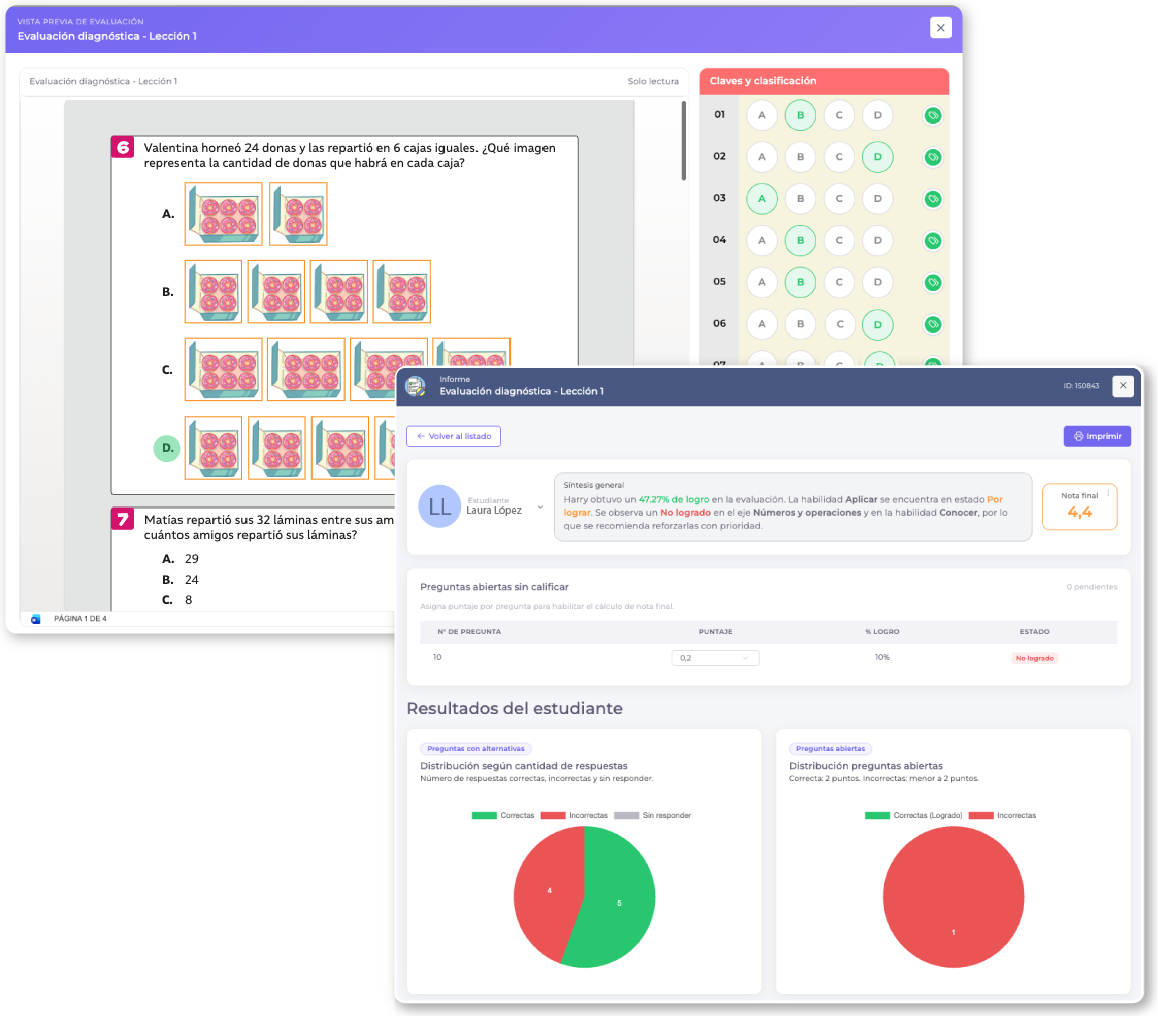1158x1016 pixels.
Task: Click the red pie slice labeled 4
Action: [549, 890]
